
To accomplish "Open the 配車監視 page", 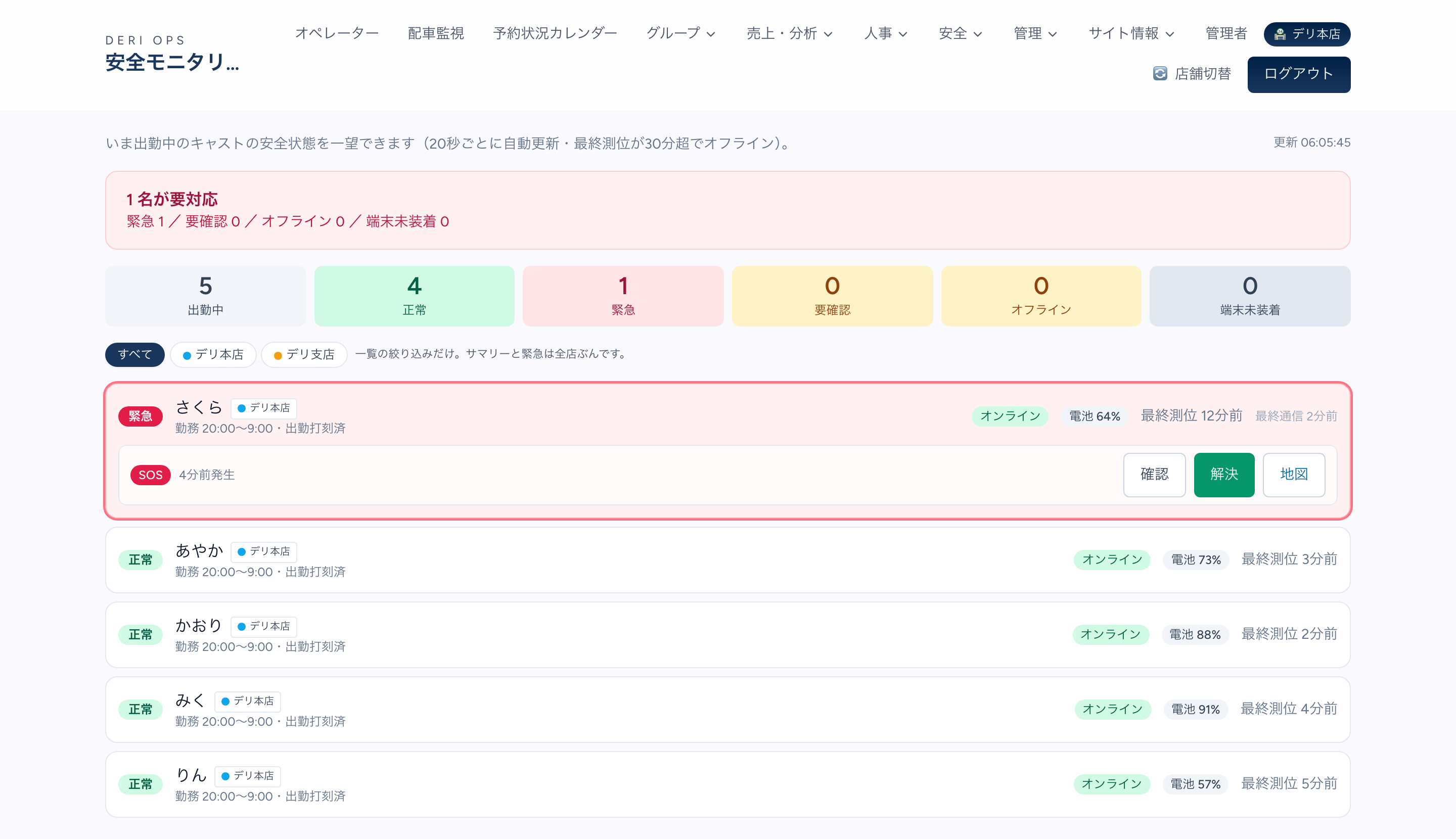I will [436, 33].
